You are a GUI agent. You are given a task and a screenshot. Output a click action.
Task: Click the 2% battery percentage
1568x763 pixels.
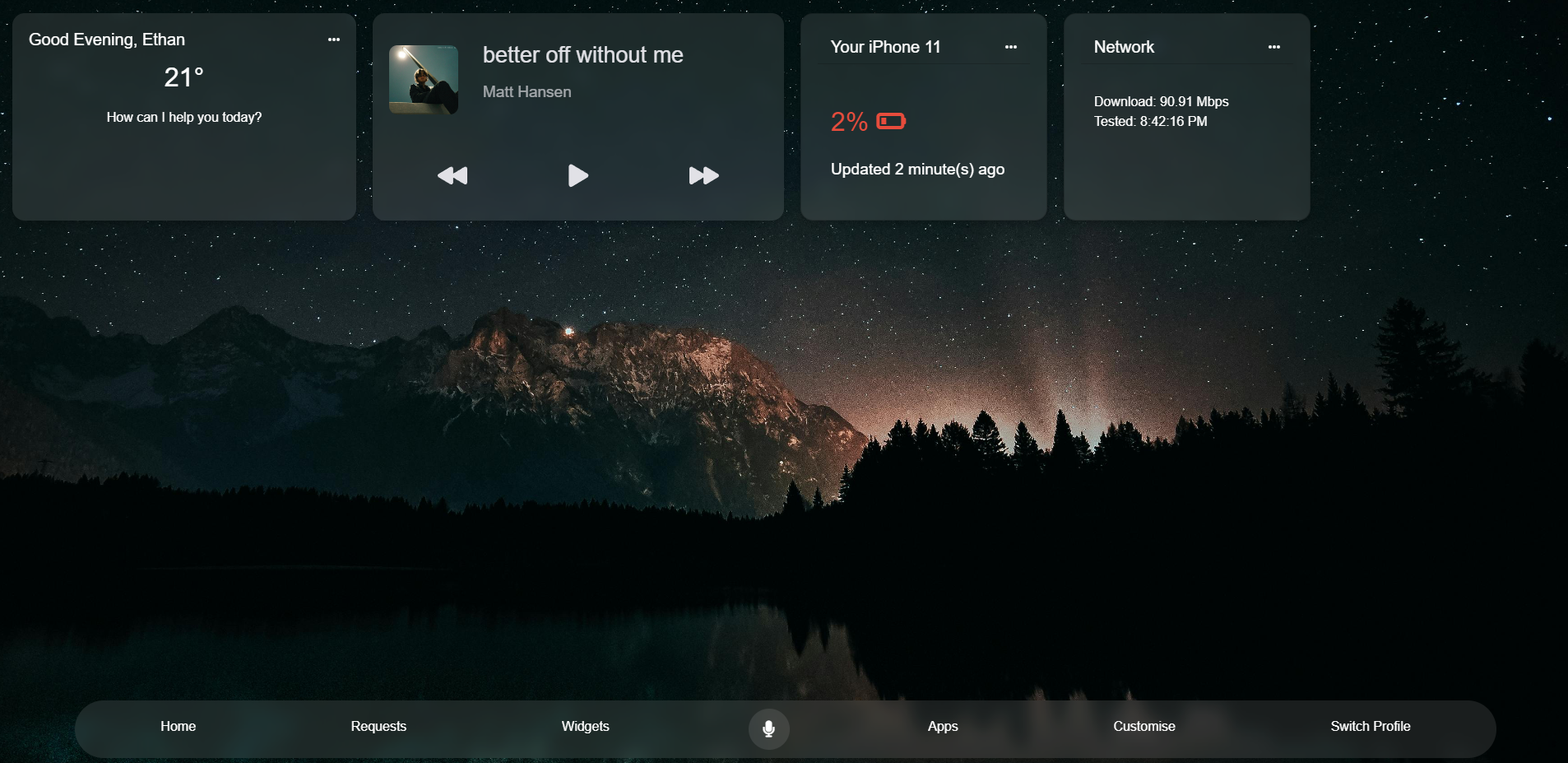point(848,122)
